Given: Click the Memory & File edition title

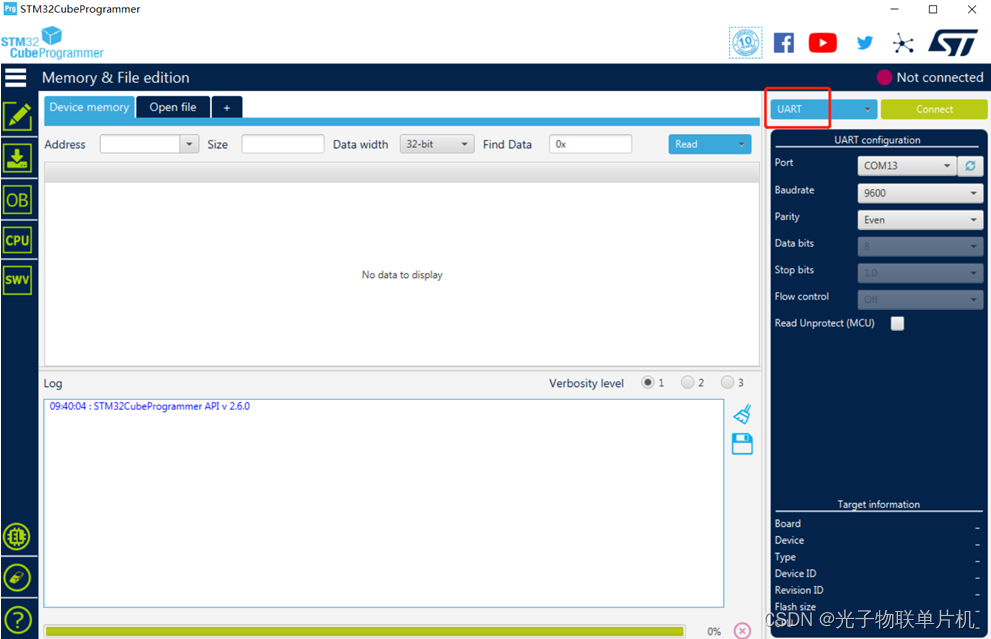Looking at the screenshot, I should pos(116,78).
